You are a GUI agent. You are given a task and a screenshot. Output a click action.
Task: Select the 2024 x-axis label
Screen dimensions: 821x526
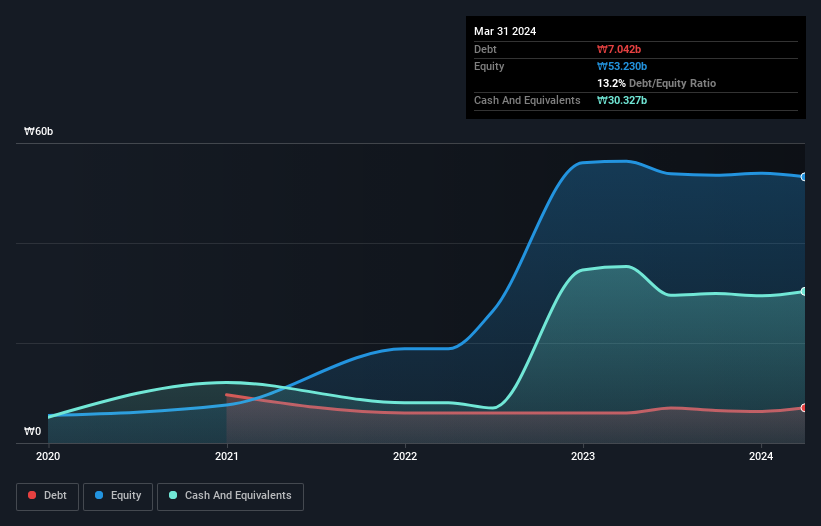761,456
